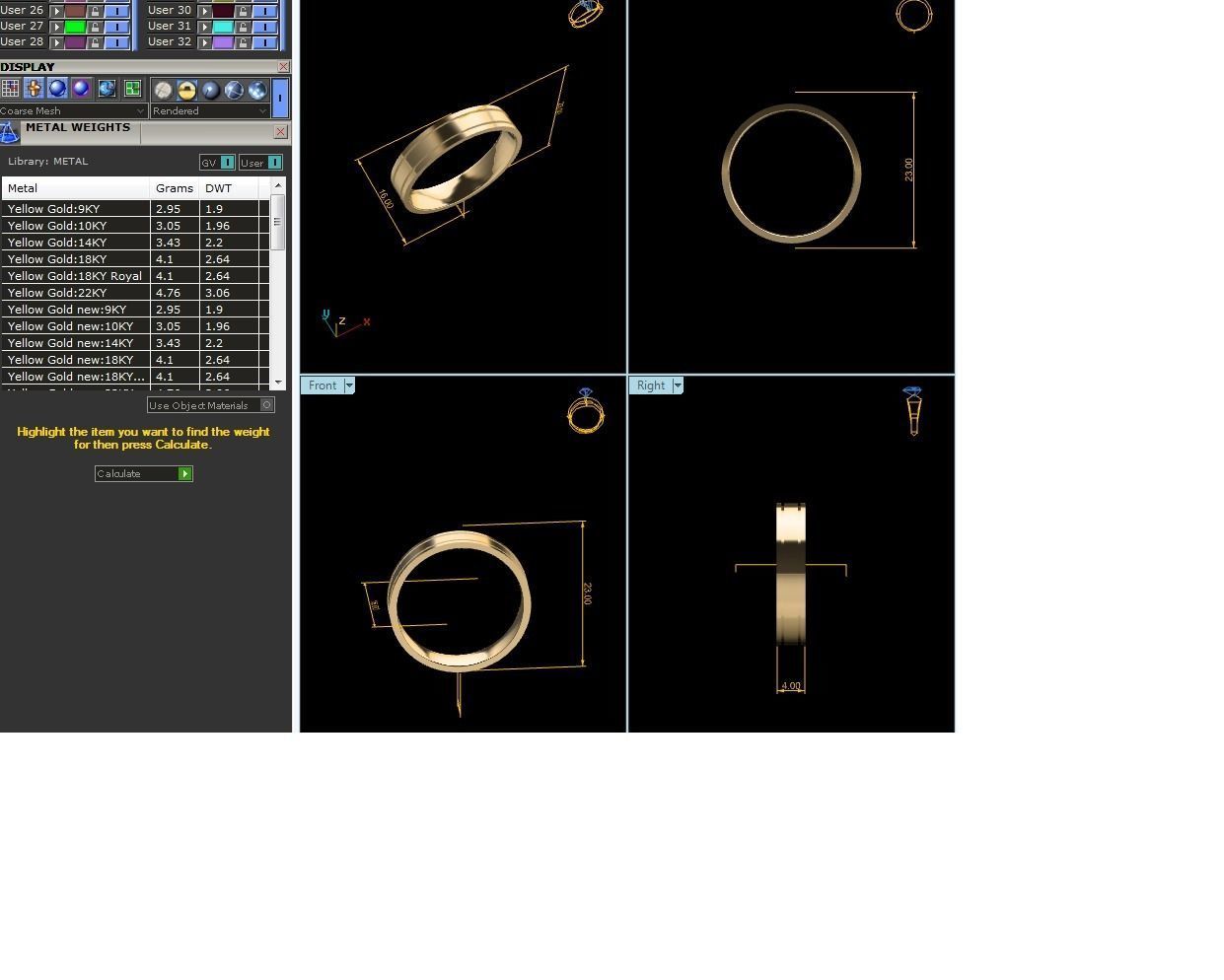The height and width of the screenshot is (980, 1224).
Task: Expand User 30 layer arrow
Action: (205, 11)
